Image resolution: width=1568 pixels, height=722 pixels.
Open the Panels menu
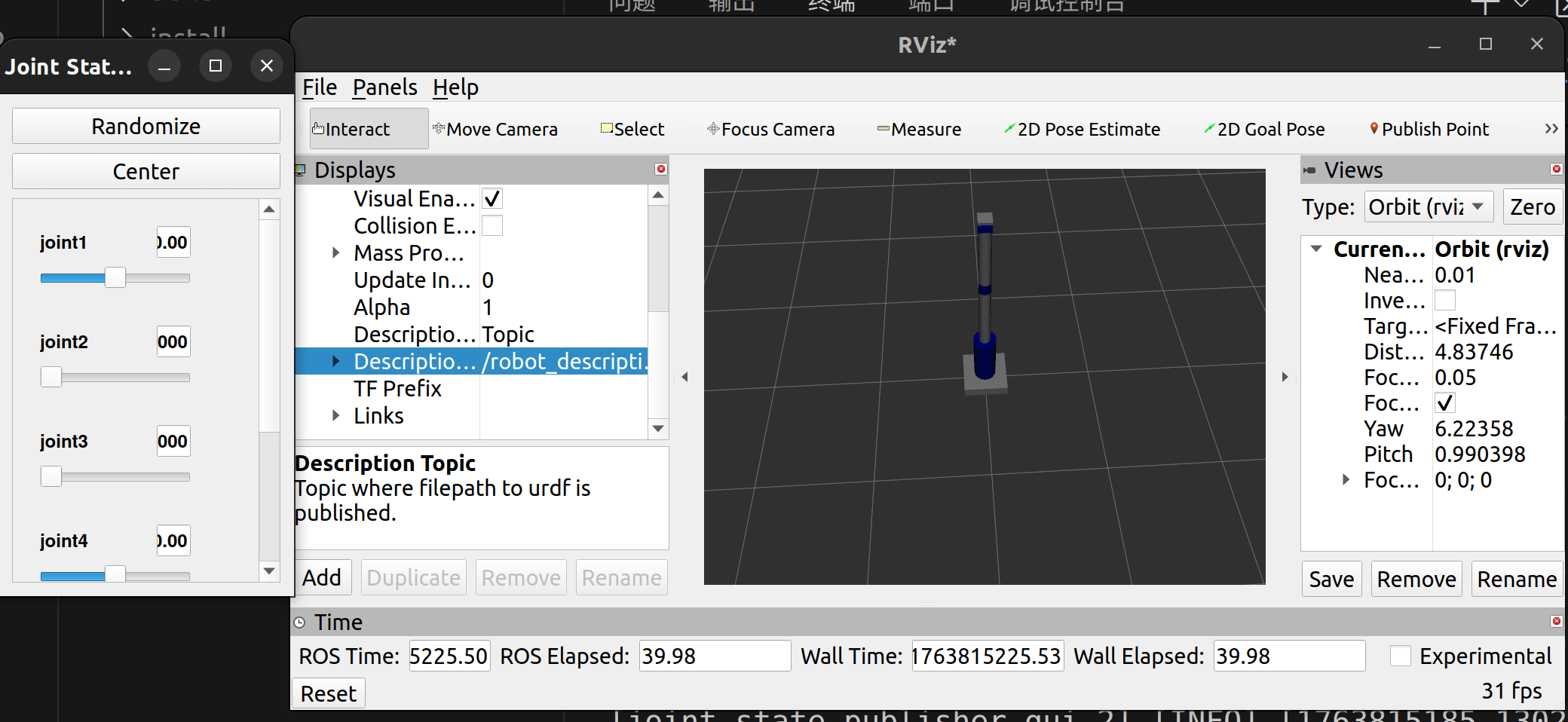point(384,87)
